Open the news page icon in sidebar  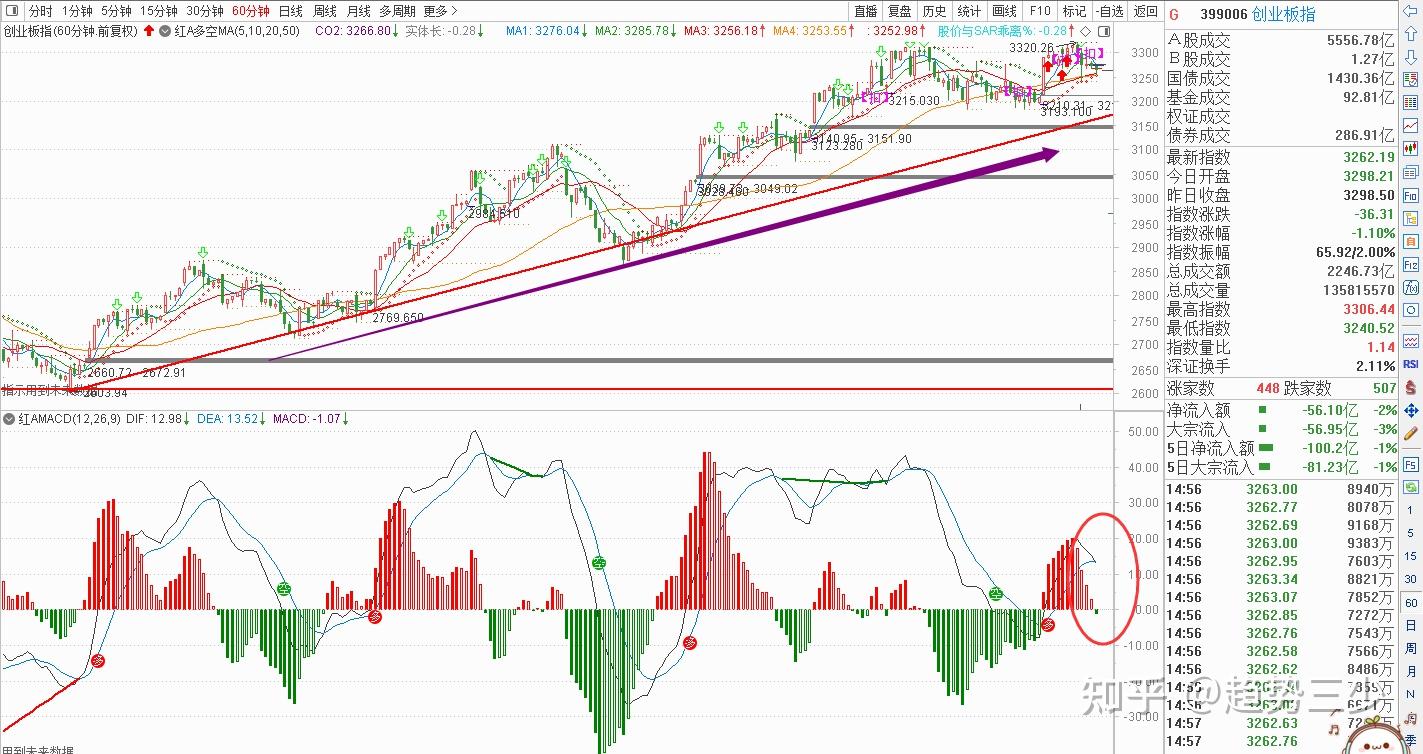[x=1412, y=173]
